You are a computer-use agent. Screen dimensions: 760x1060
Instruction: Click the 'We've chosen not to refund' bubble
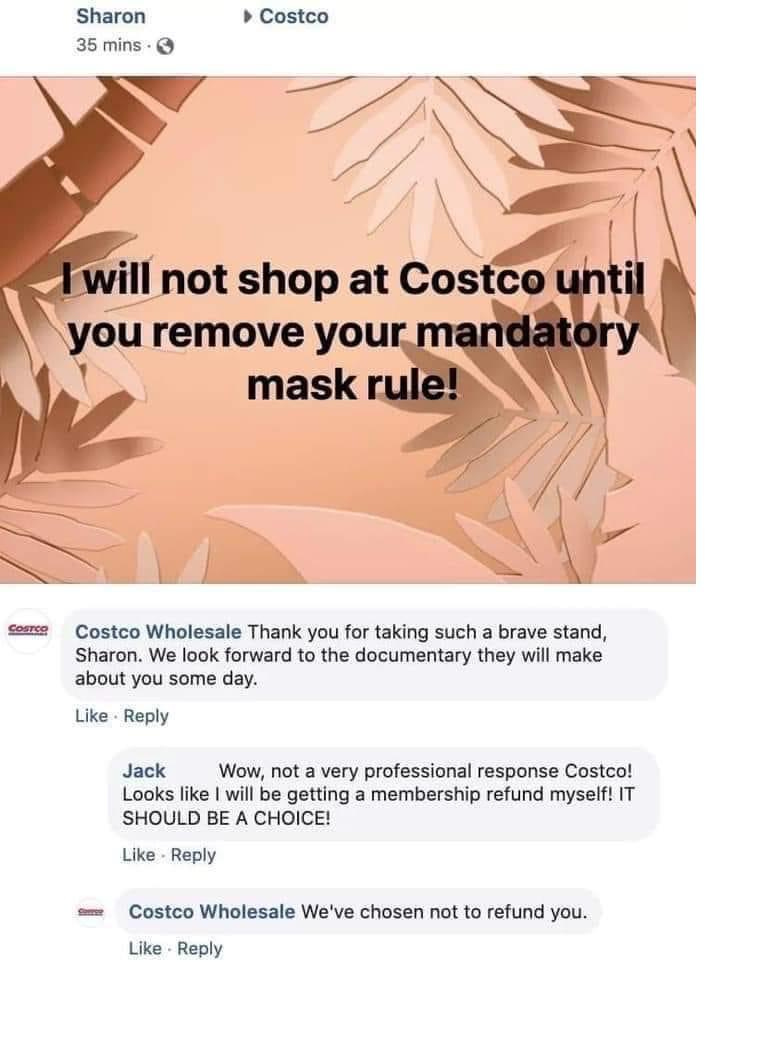point(358,912)
